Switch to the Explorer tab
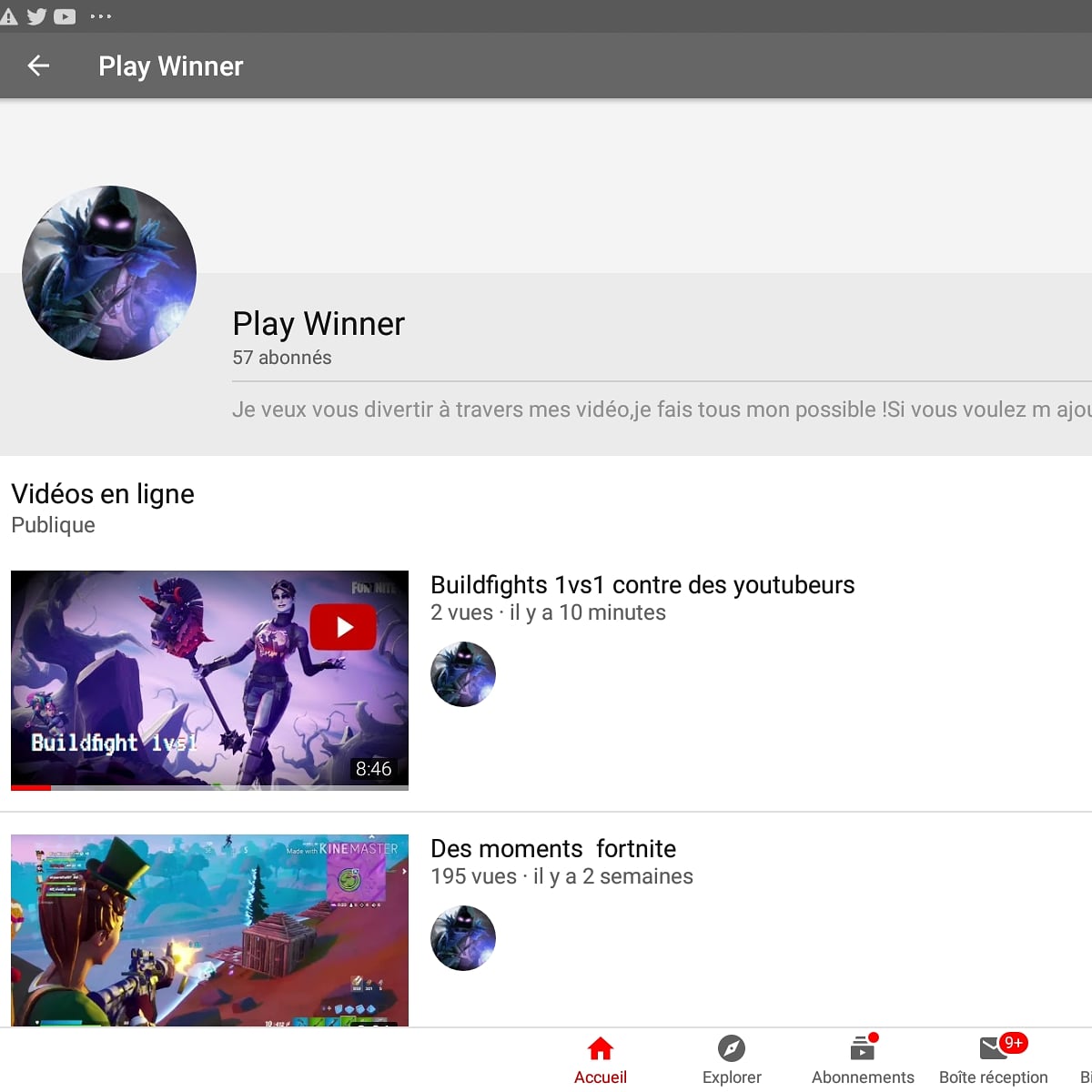Viewport: 1092px width, 1092px height. [x=732, y=1058]
